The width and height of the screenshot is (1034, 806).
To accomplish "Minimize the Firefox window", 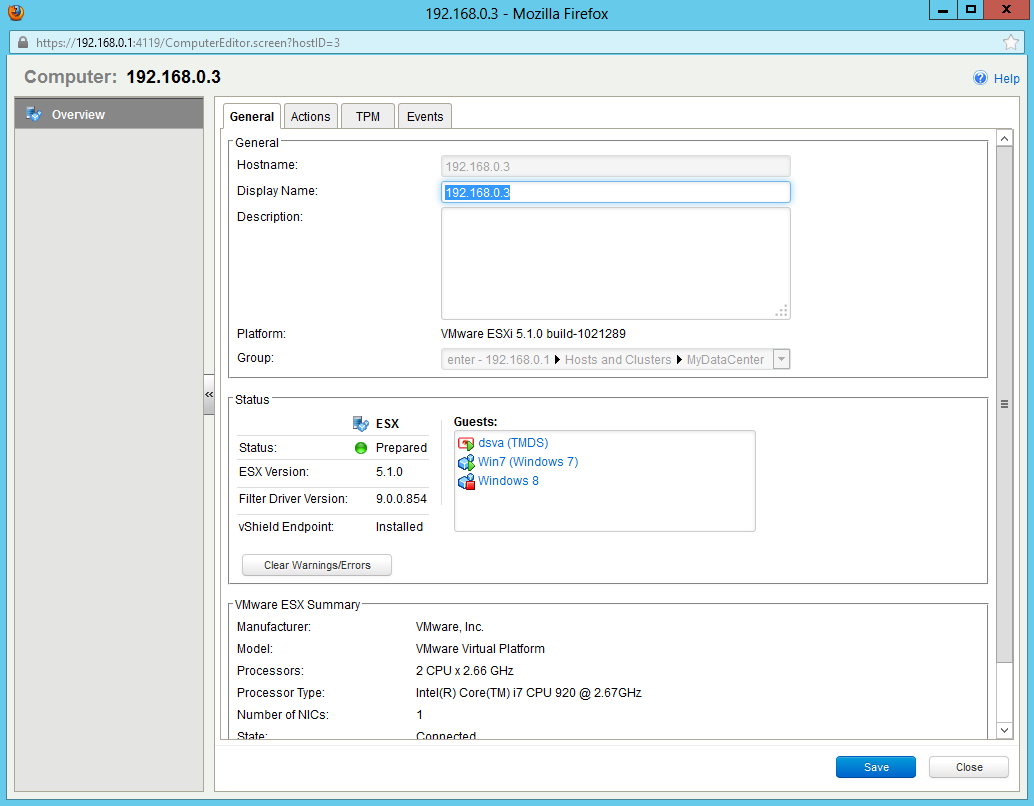I will 943,10.
